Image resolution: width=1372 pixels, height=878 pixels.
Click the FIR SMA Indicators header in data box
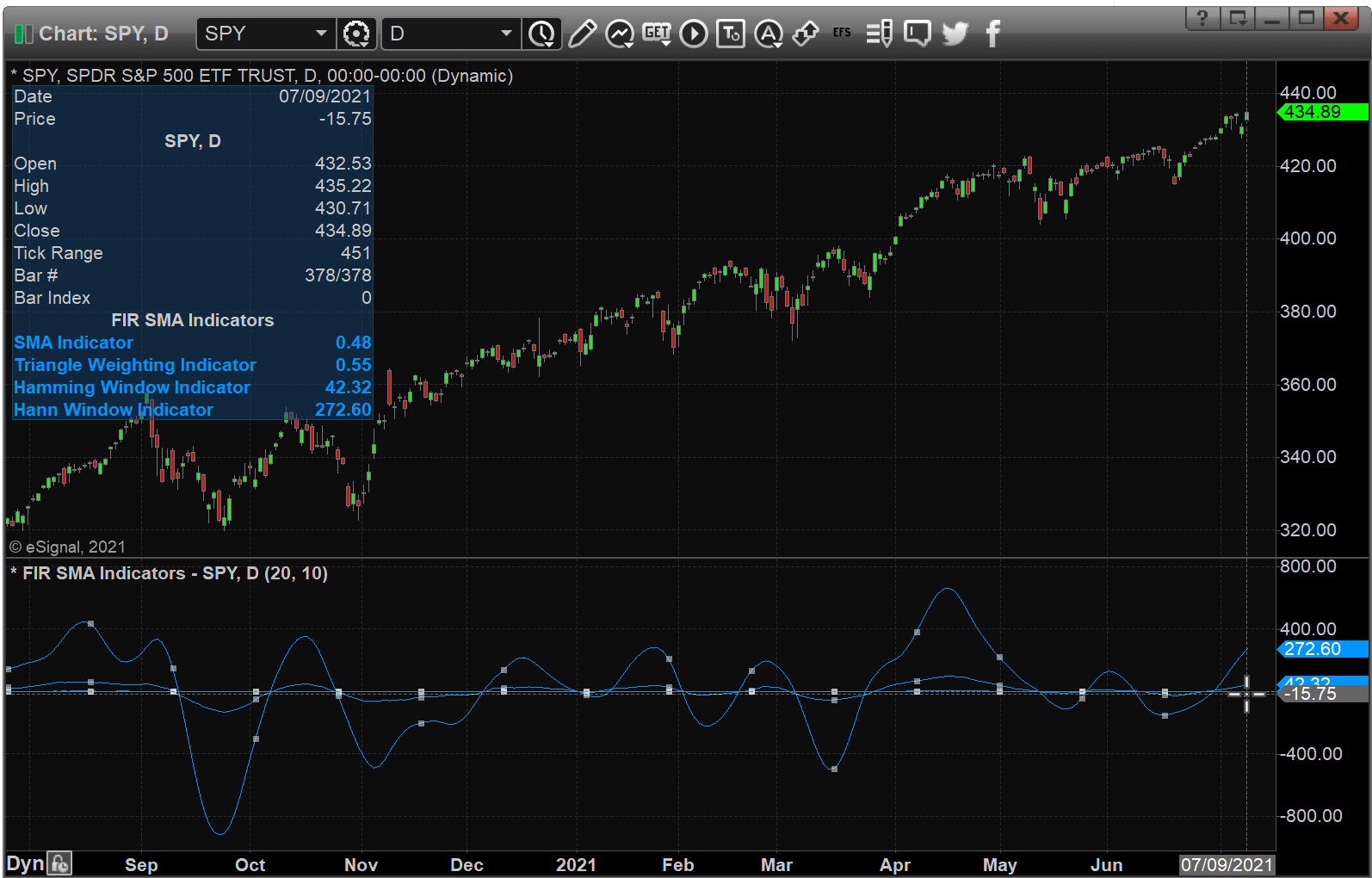click(x=193, y=320)
